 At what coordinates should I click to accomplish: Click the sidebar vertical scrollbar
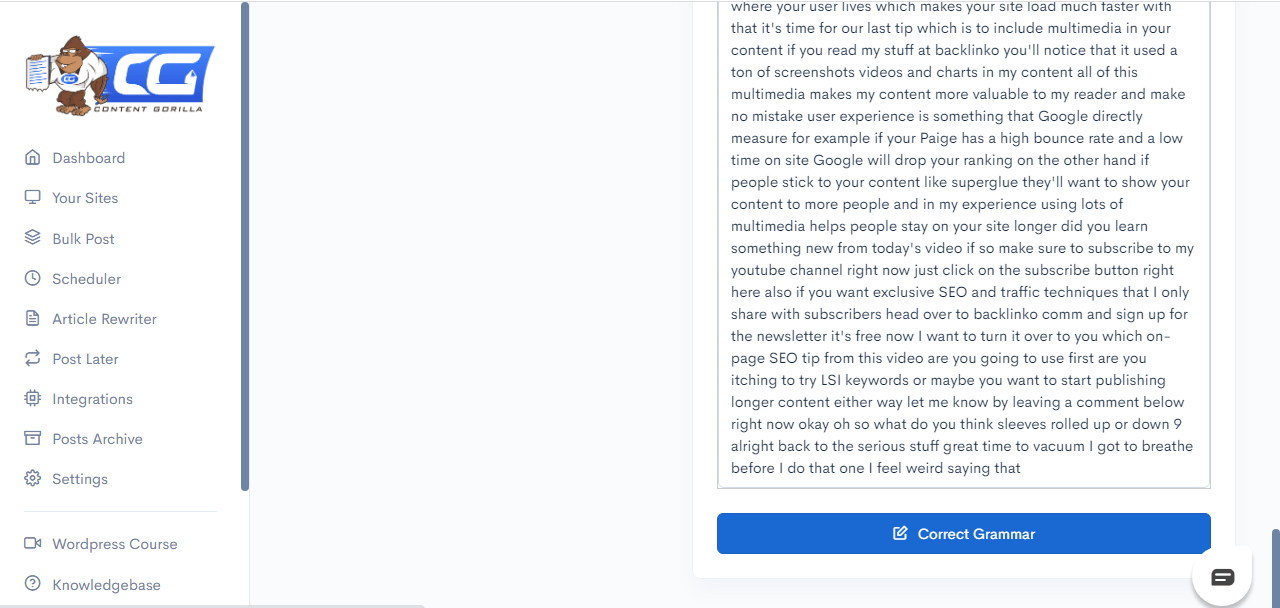245,247
